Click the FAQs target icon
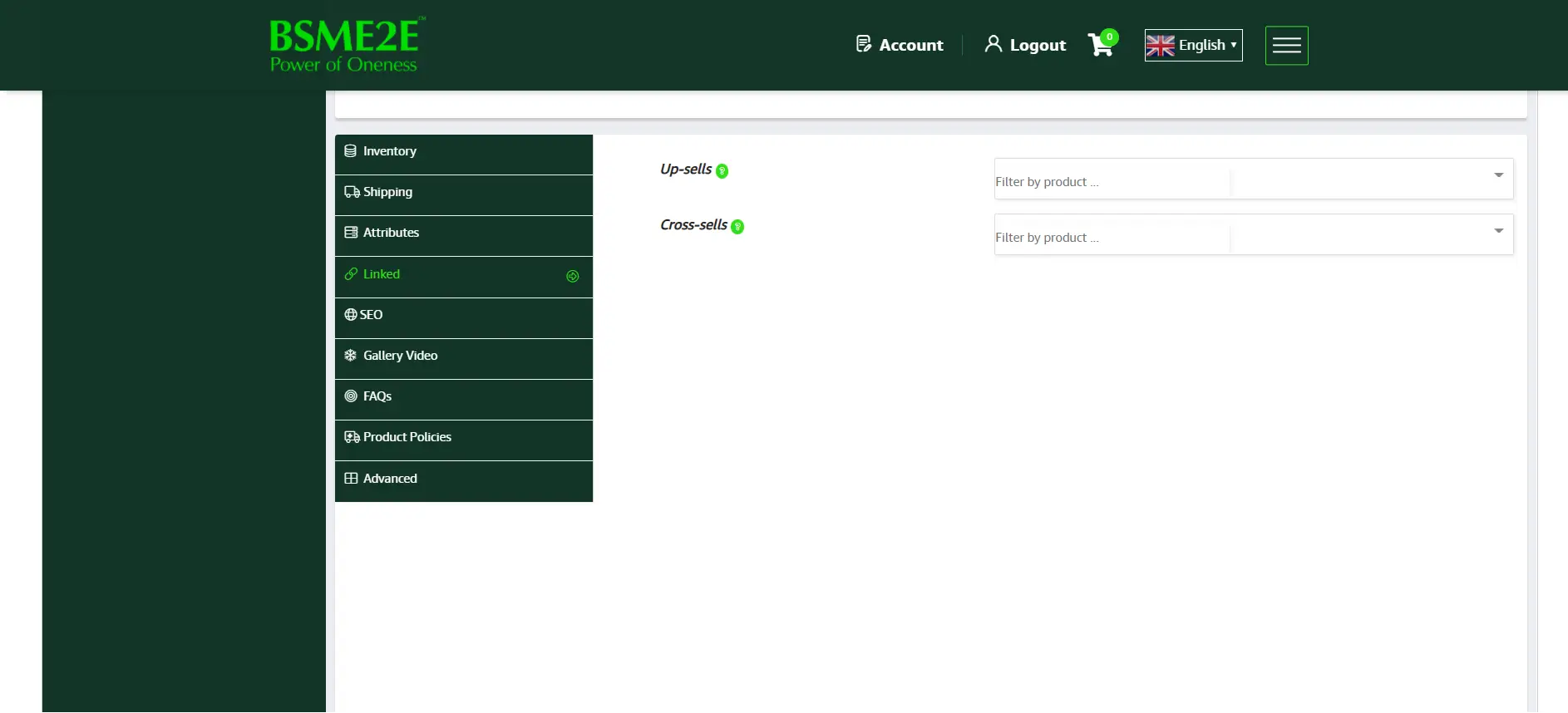This screenshot has height=713, width=1568. coord(351,396)
